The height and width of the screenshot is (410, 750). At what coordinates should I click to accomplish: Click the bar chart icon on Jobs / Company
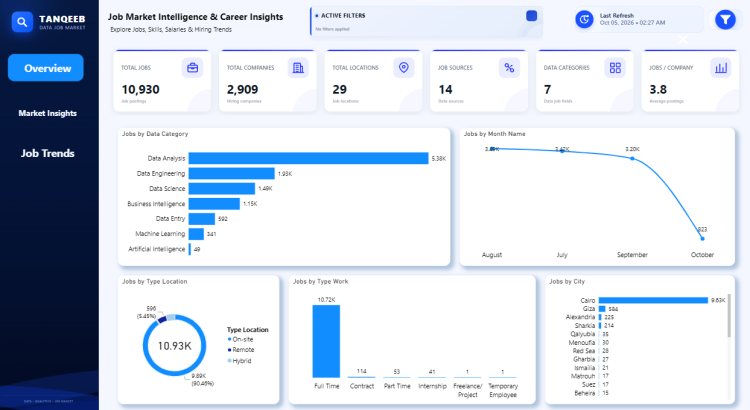pos(721,68)
